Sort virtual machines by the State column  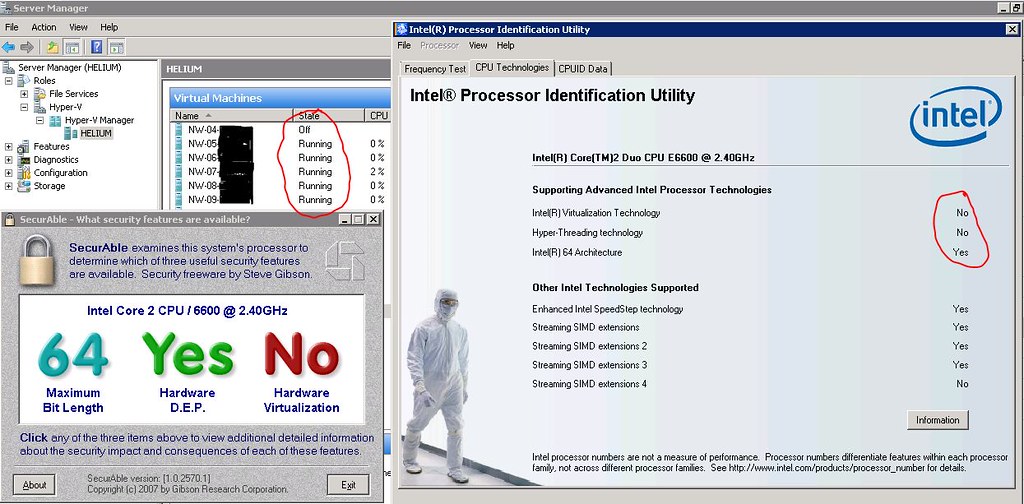click(x=328, y=116)
